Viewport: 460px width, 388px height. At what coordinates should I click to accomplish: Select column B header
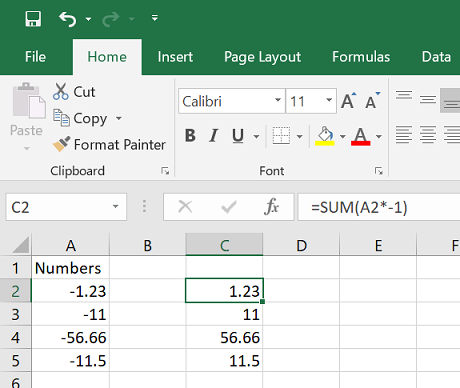coord(148,246)
